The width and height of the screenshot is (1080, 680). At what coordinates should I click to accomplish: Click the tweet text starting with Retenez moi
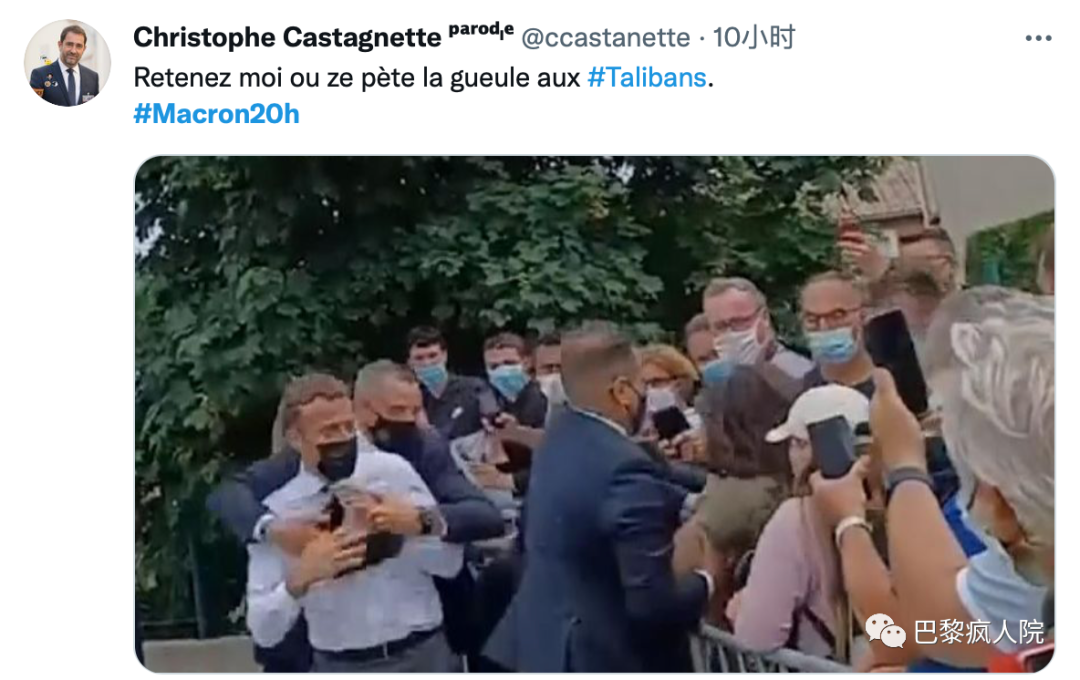click(424, 77)
